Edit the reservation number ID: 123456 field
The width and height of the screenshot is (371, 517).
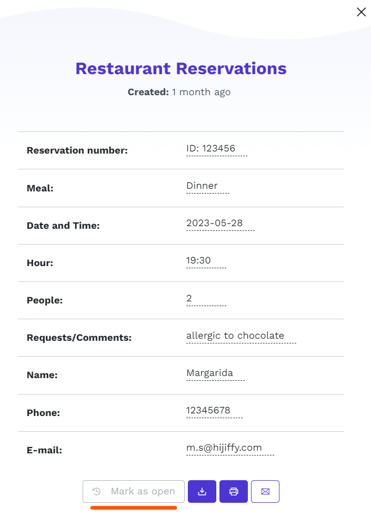tap(217, 149)
